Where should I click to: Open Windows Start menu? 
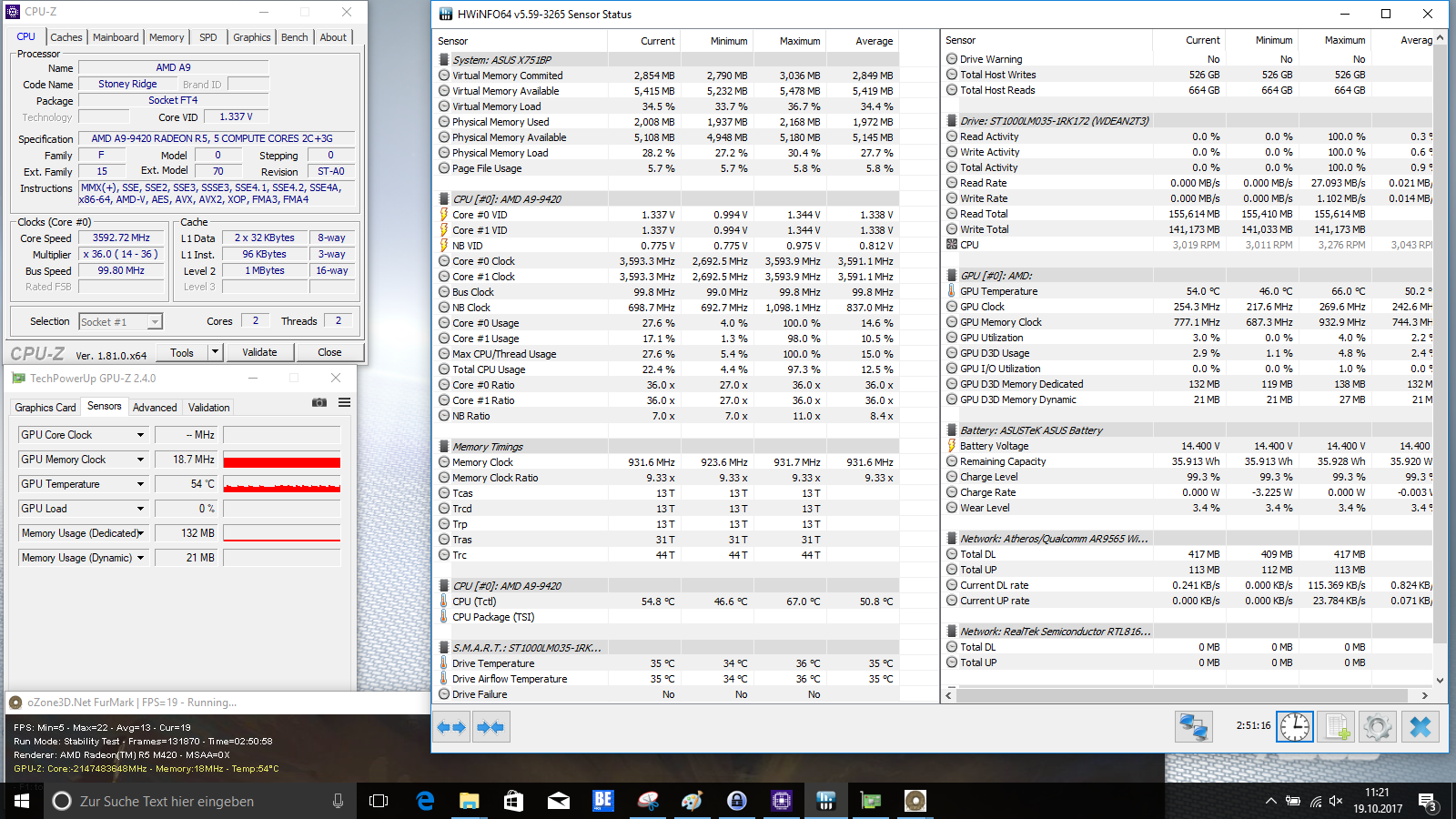coord(22,801)
